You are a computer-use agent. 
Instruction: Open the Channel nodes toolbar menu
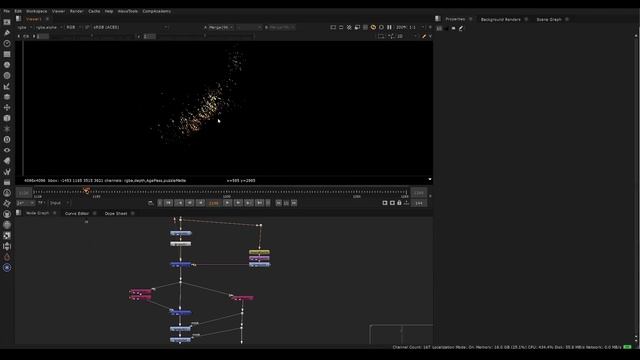[x=7, y=54]
